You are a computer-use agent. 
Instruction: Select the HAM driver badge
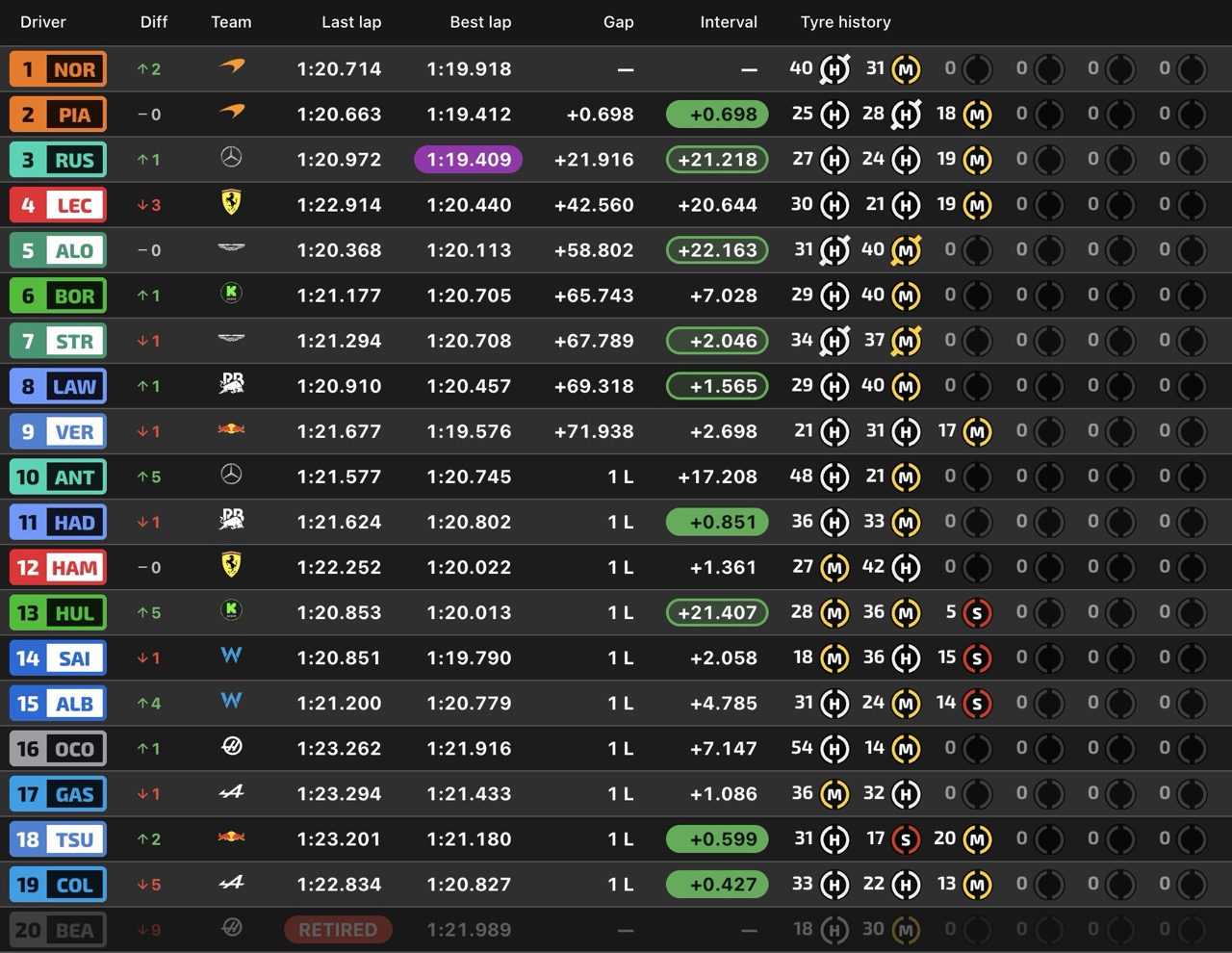[x=58, y=567]
